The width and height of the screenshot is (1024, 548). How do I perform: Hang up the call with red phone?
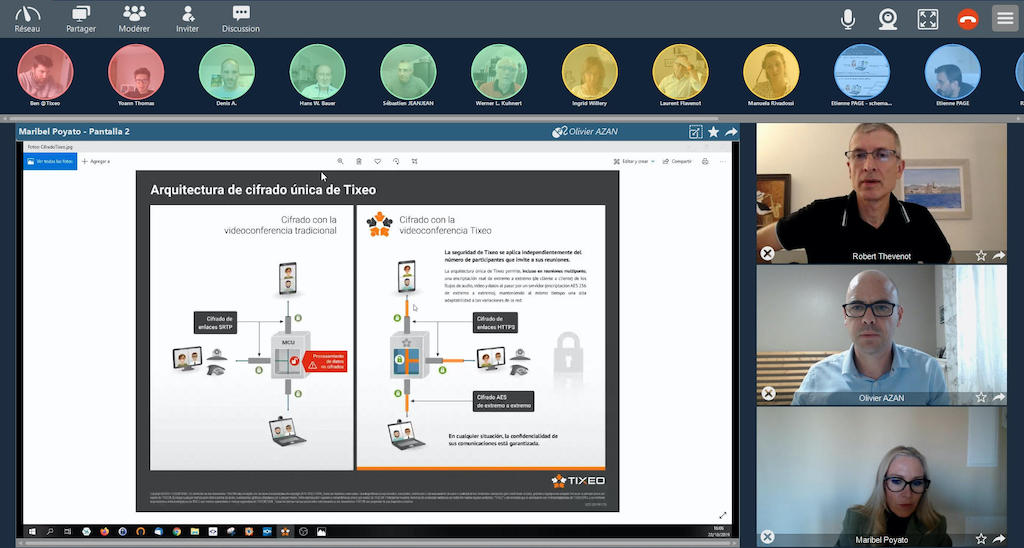coord(967,18)
